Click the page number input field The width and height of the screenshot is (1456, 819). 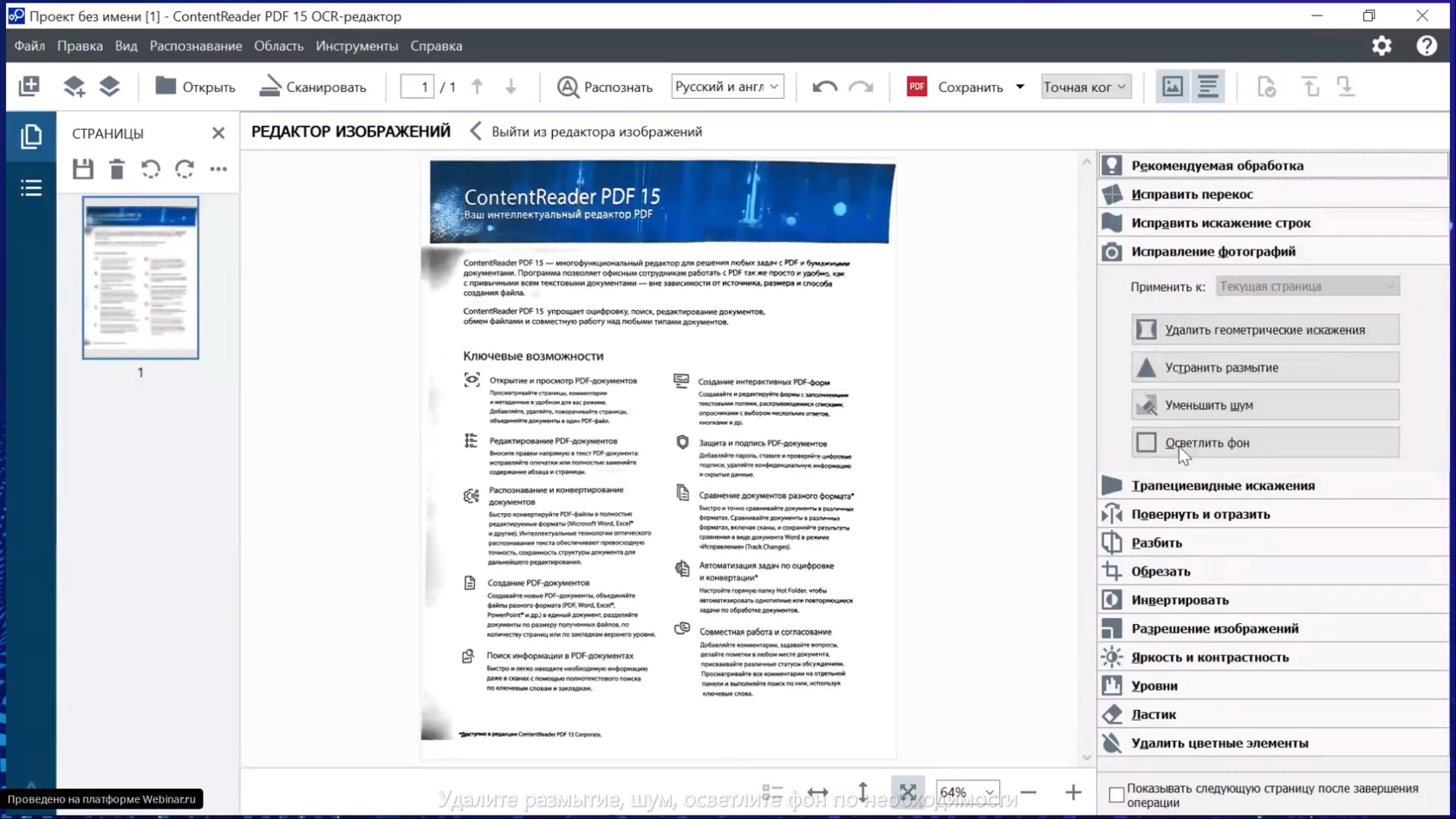[417, 87]
